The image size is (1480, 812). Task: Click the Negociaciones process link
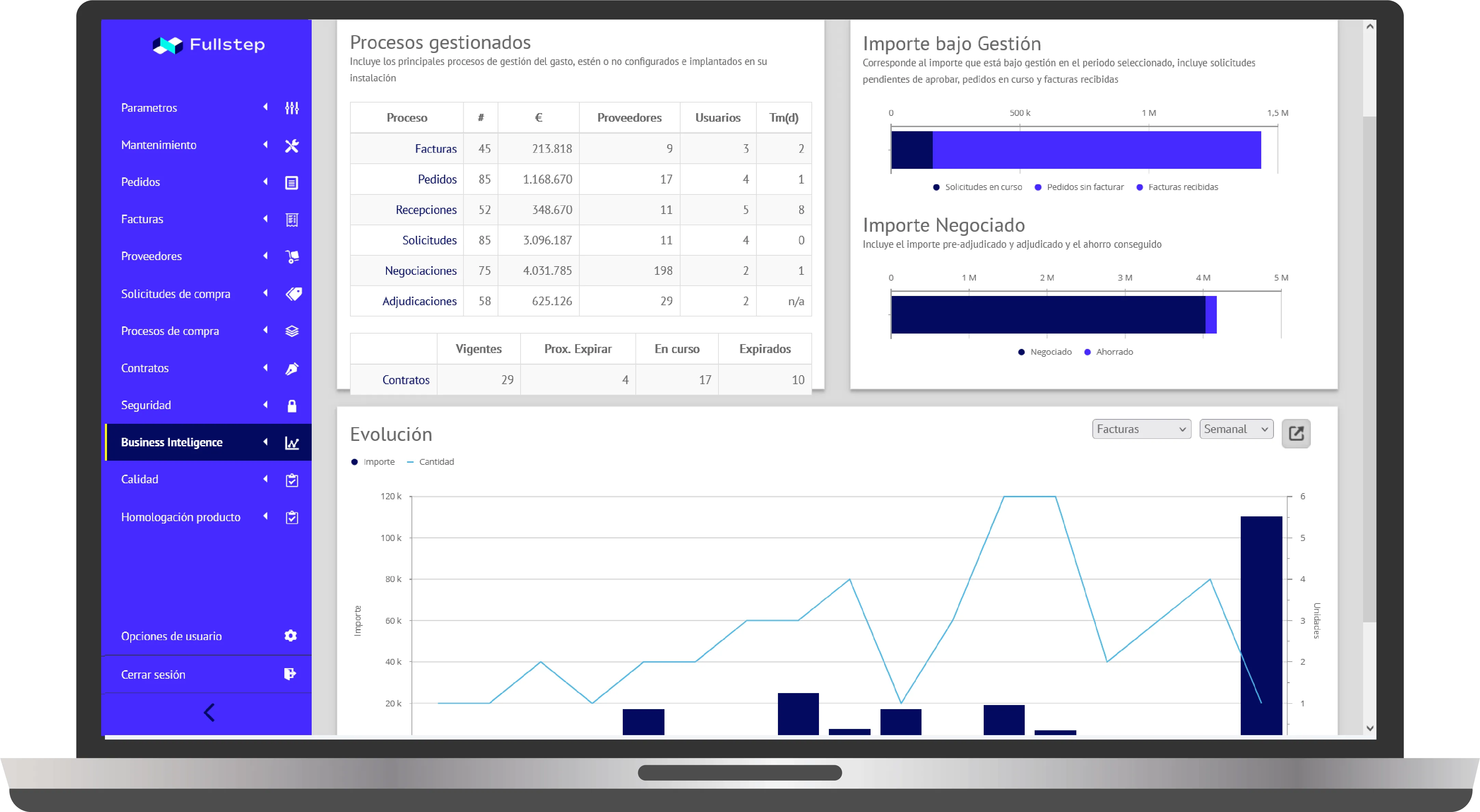[420, 270]
